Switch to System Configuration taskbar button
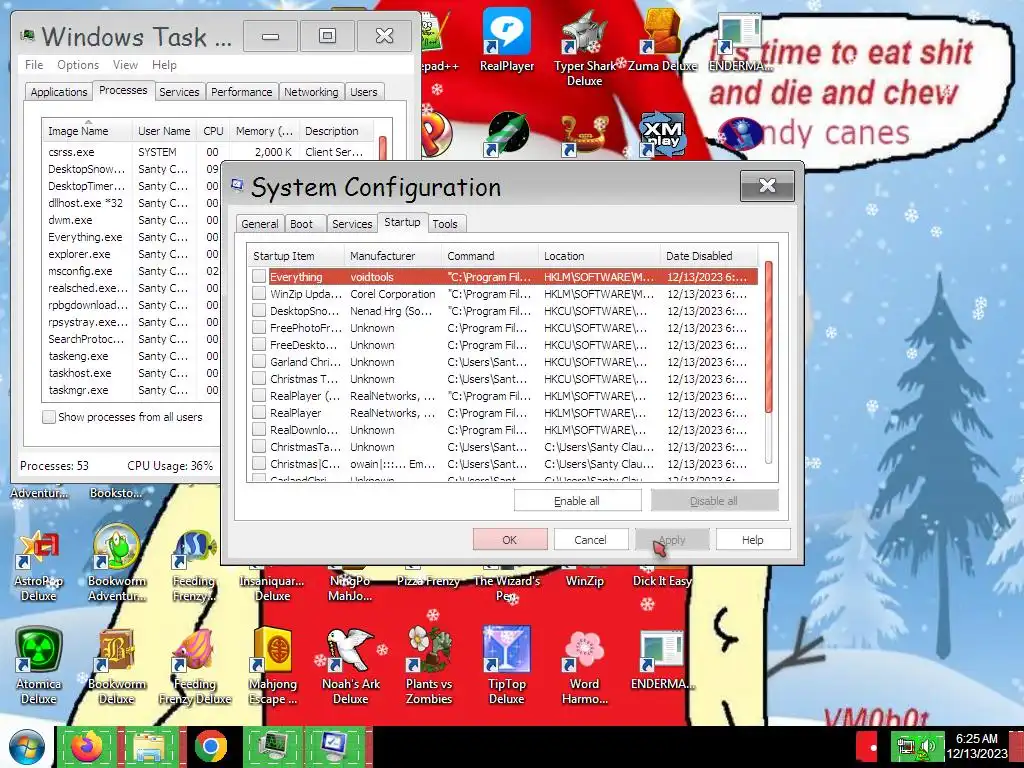This screenshot has height=768, width=1024. coord(336,746)
